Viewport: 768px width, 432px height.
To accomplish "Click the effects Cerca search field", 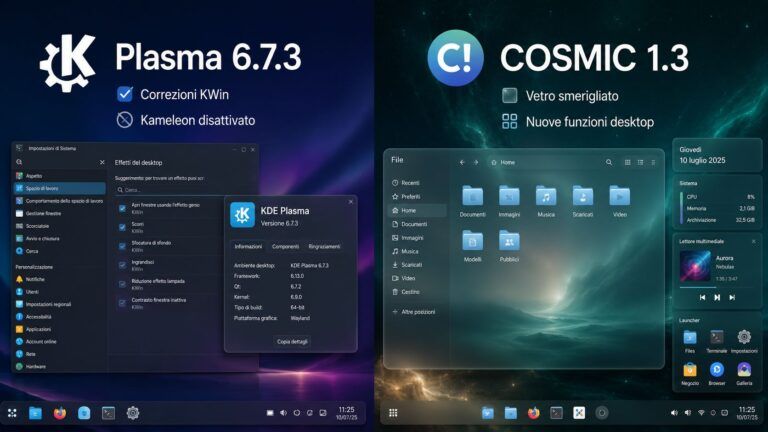I will pyautogui.click(x=169, y=190).
